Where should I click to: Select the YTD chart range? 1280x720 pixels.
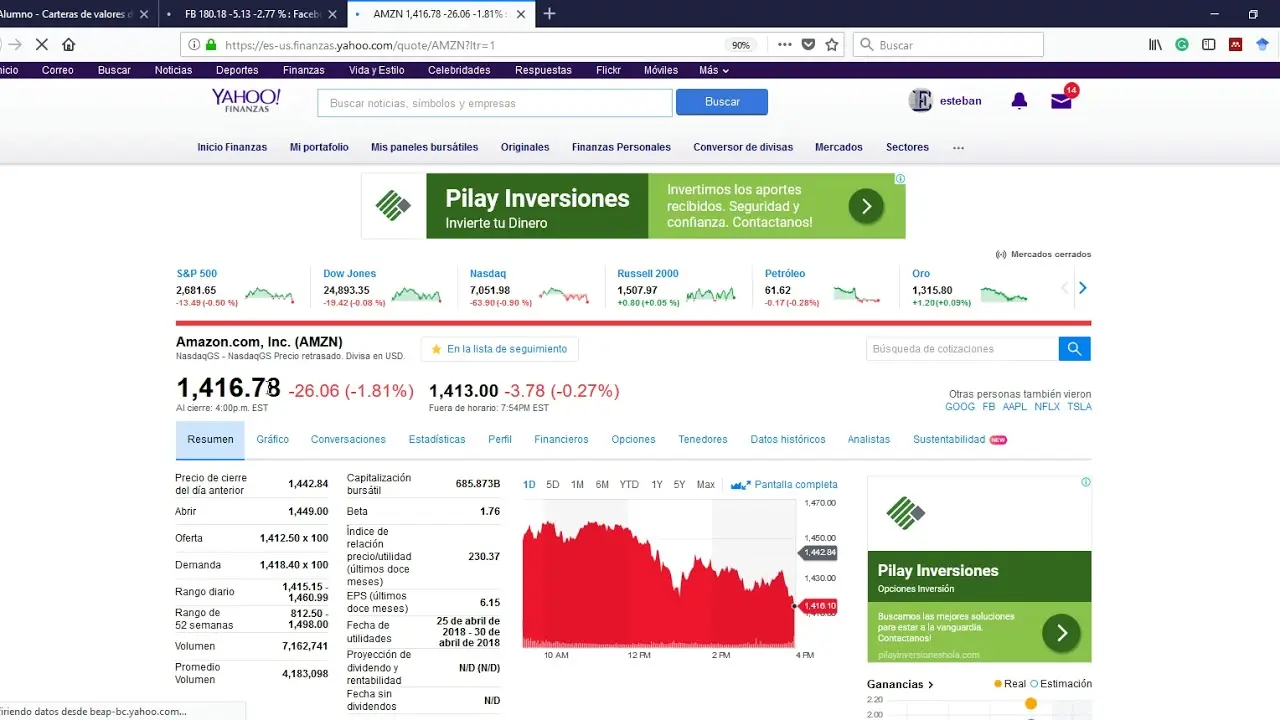[629, 484]
